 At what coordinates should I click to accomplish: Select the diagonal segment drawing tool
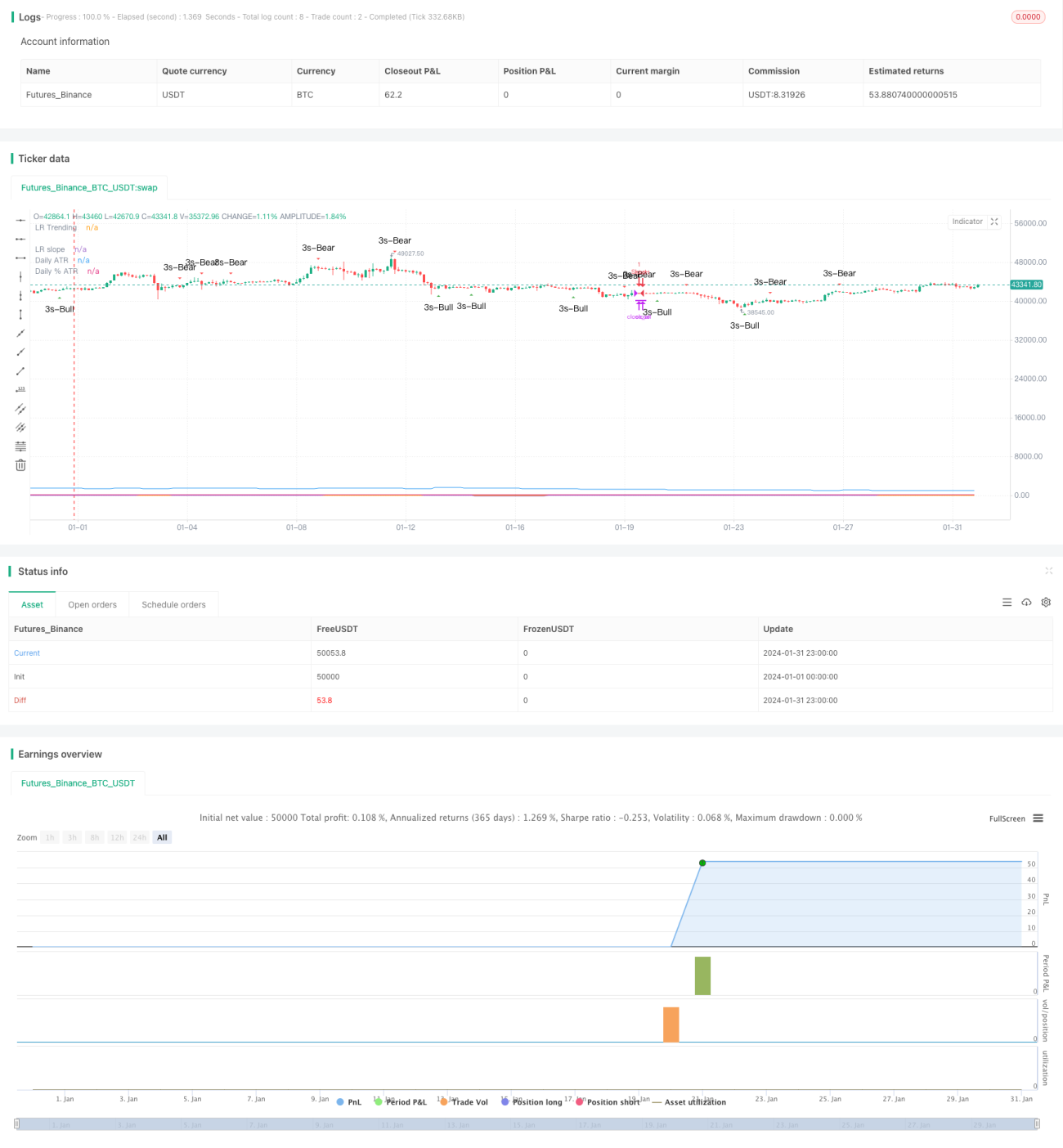pyautogui.click(x=20, y=370)
